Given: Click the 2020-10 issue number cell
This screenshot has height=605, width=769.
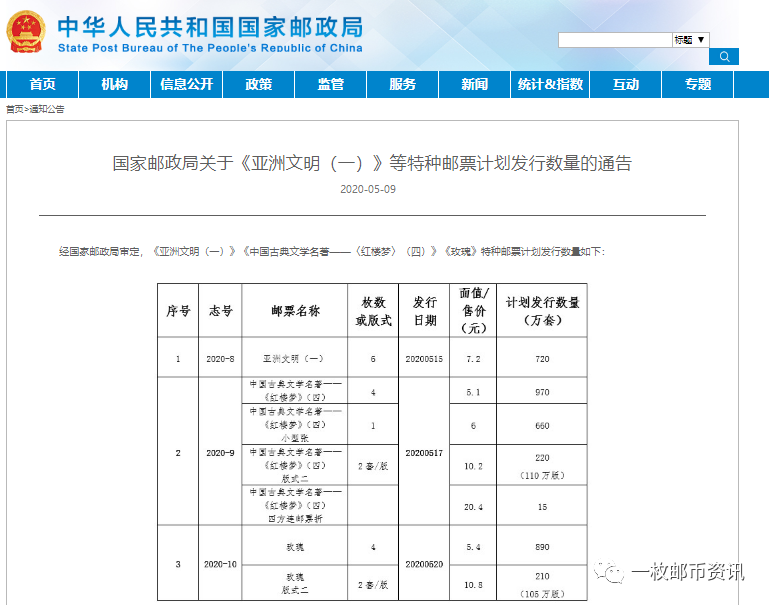Looking at the screenshot, I should tap(220, 564).
